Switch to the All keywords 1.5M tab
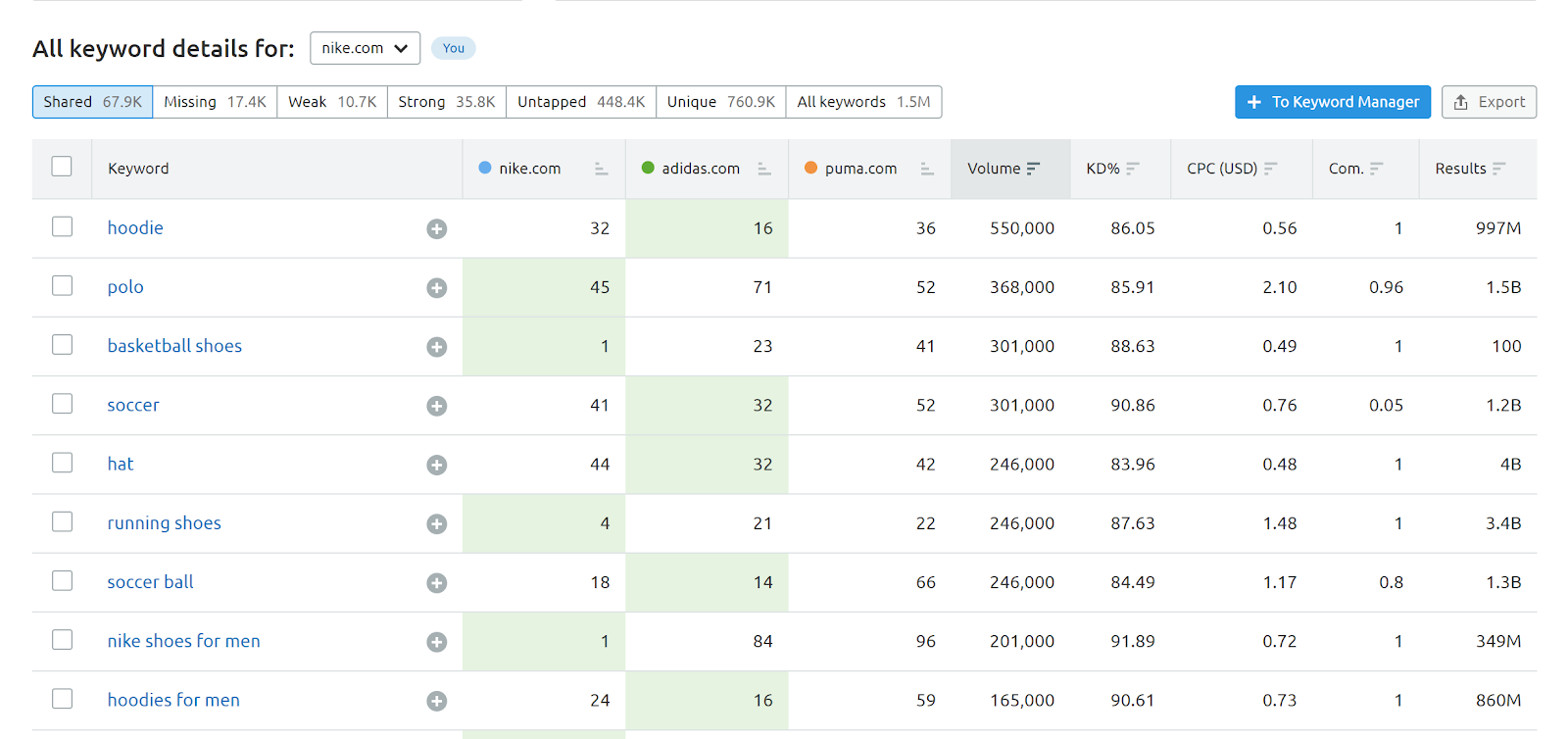 (863, 102)
